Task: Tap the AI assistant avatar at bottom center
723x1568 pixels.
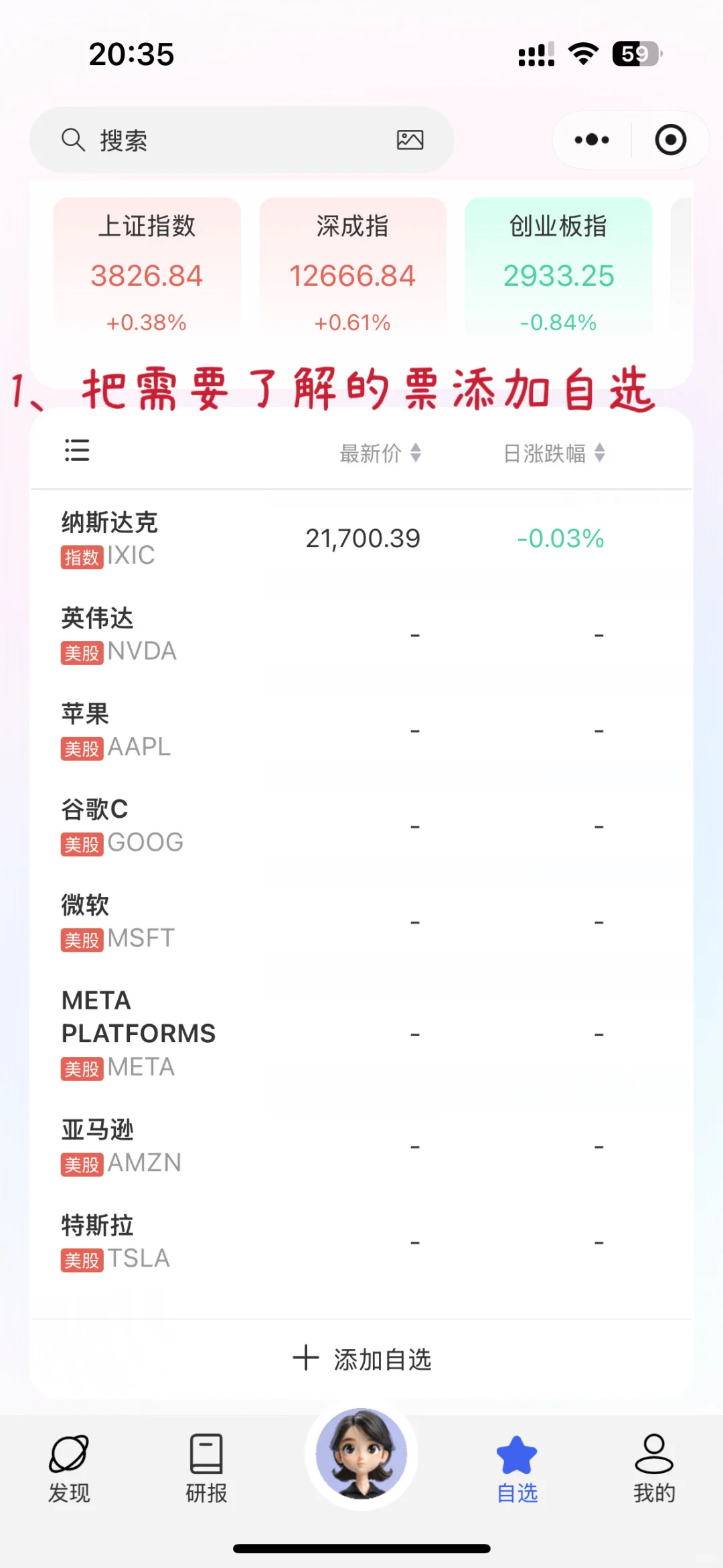Action: (361, 1453)
